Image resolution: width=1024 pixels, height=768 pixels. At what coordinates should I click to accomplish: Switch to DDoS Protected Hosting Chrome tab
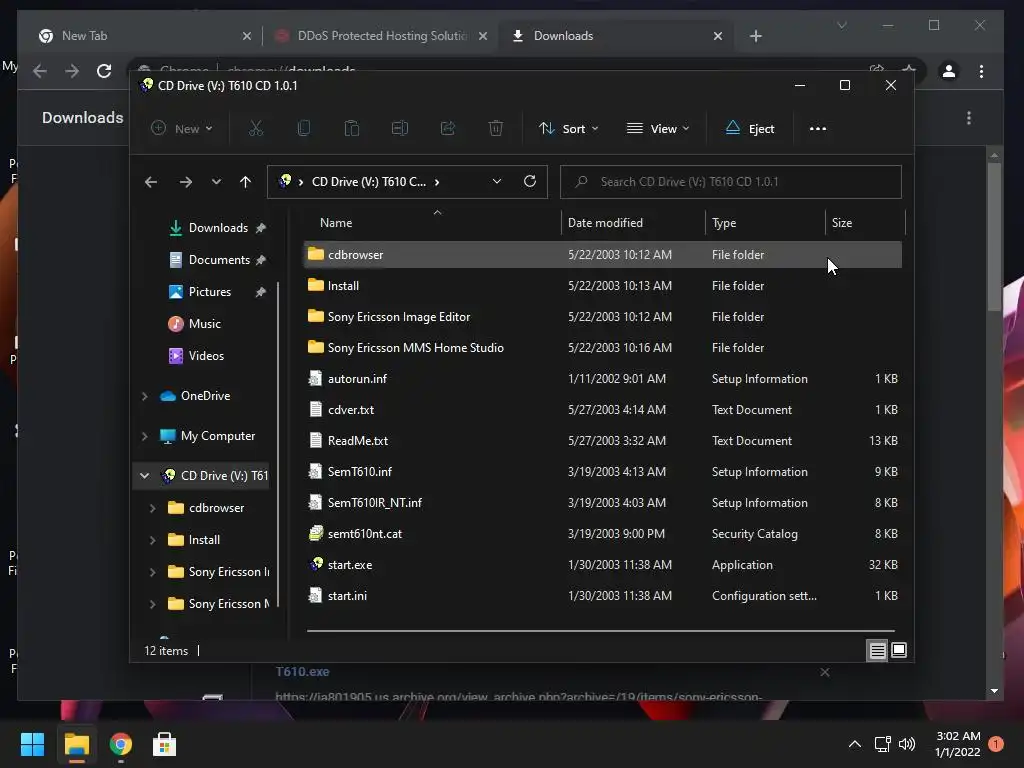pos(382,36)
